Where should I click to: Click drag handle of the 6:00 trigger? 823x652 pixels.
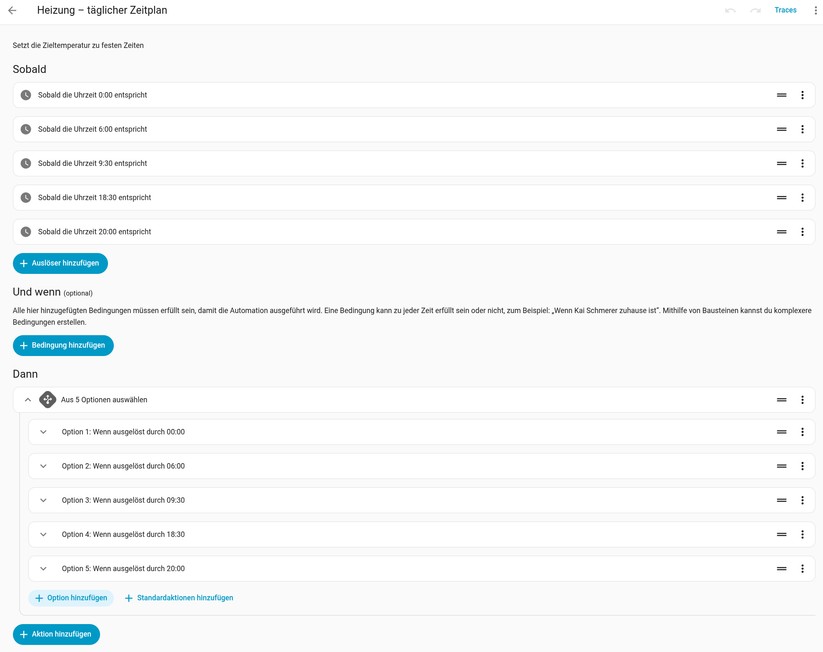click(782, 129)
